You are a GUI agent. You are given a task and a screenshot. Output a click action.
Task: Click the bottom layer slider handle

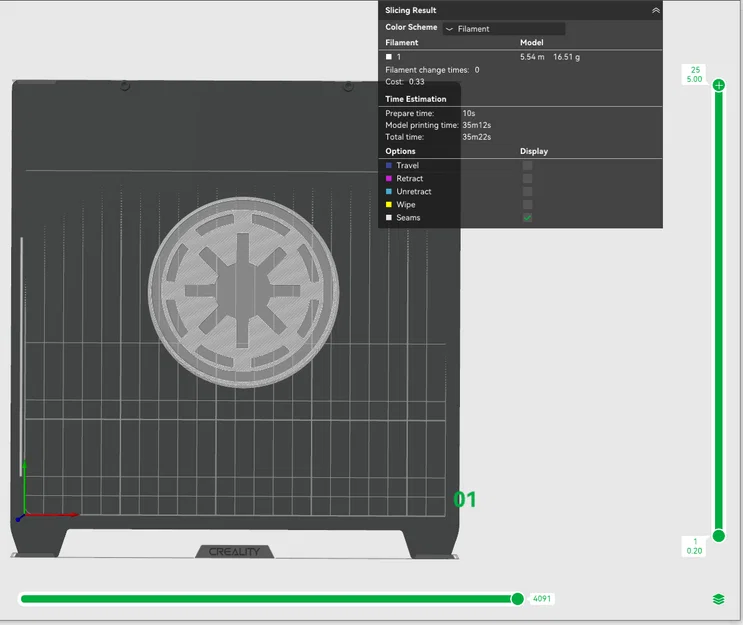tap(718, 536)
